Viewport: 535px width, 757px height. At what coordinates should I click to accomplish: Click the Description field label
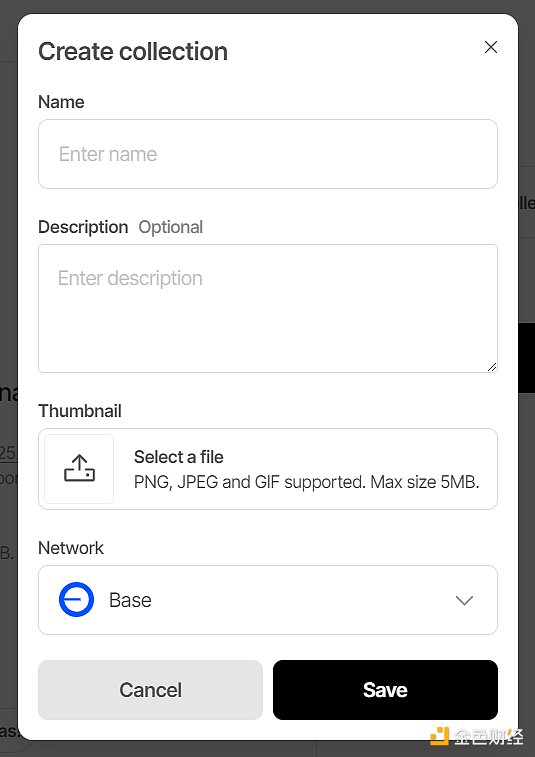click(x=83, y=227)
